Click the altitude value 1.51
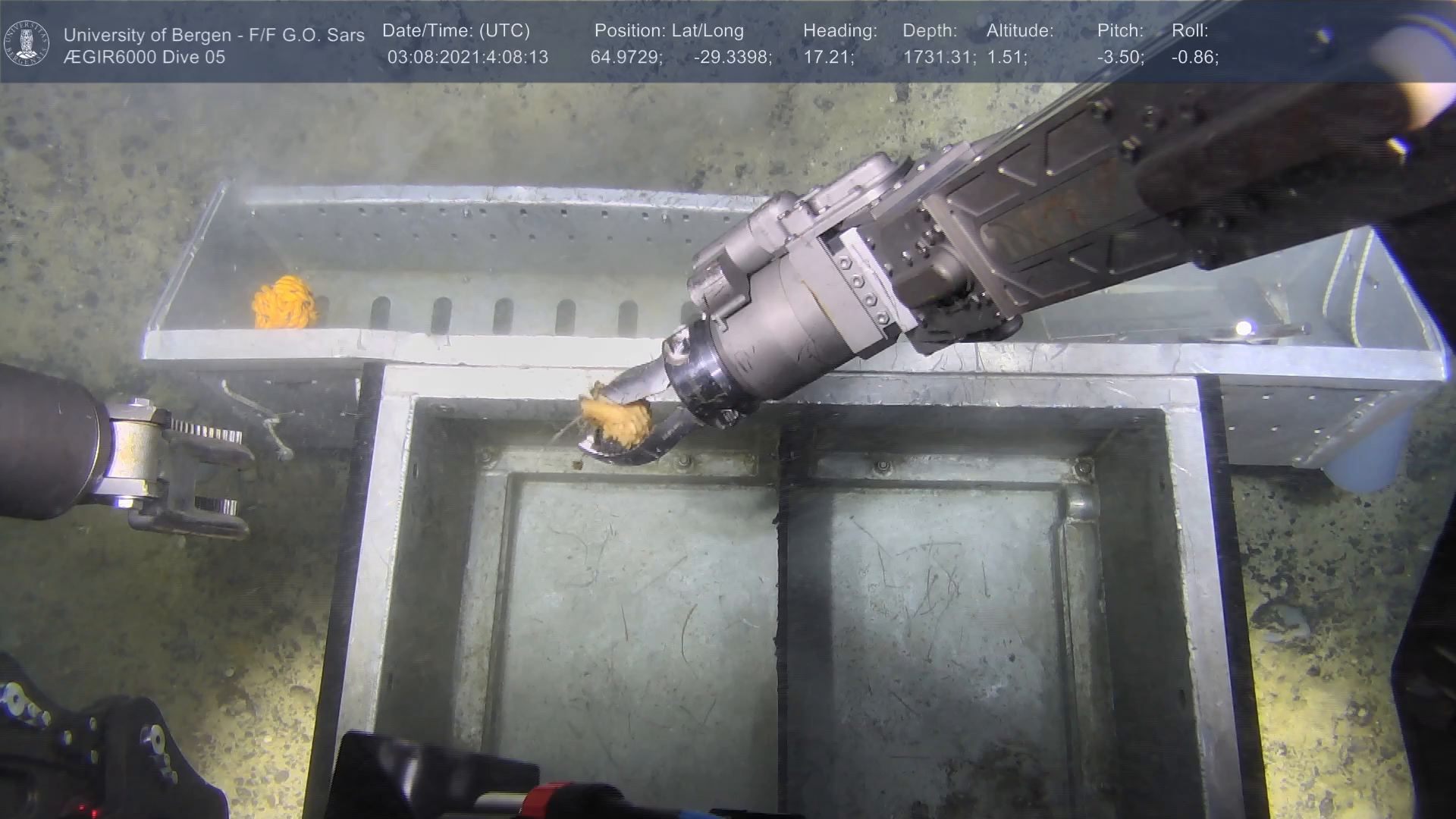The width and height of the screenshot is (1456, 819). pyautogui.click(x=1006, y=58)
